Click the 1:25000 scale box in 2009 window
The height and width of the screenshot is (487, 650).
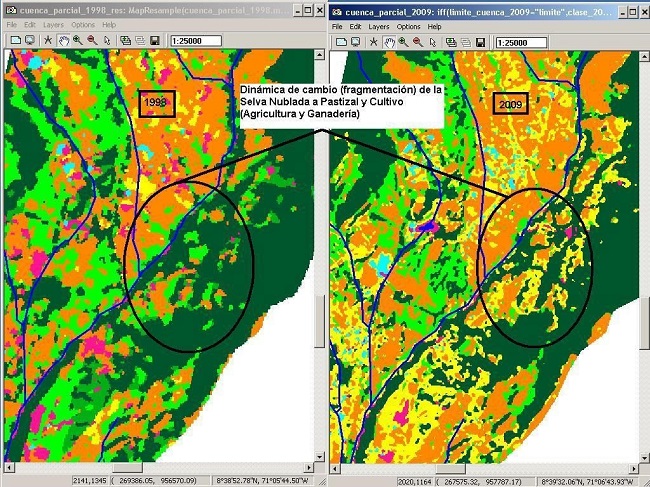tap(522, 41)
